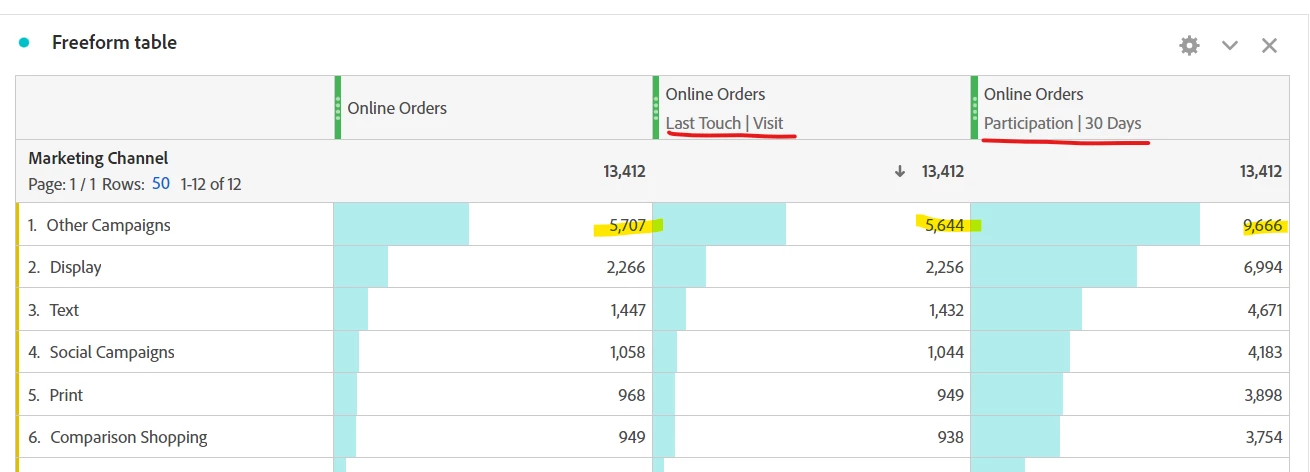This screenshot has height=472, width=1310.
Task: Click value 949 in Comparison Shopping row
Action: pos(632,437)
